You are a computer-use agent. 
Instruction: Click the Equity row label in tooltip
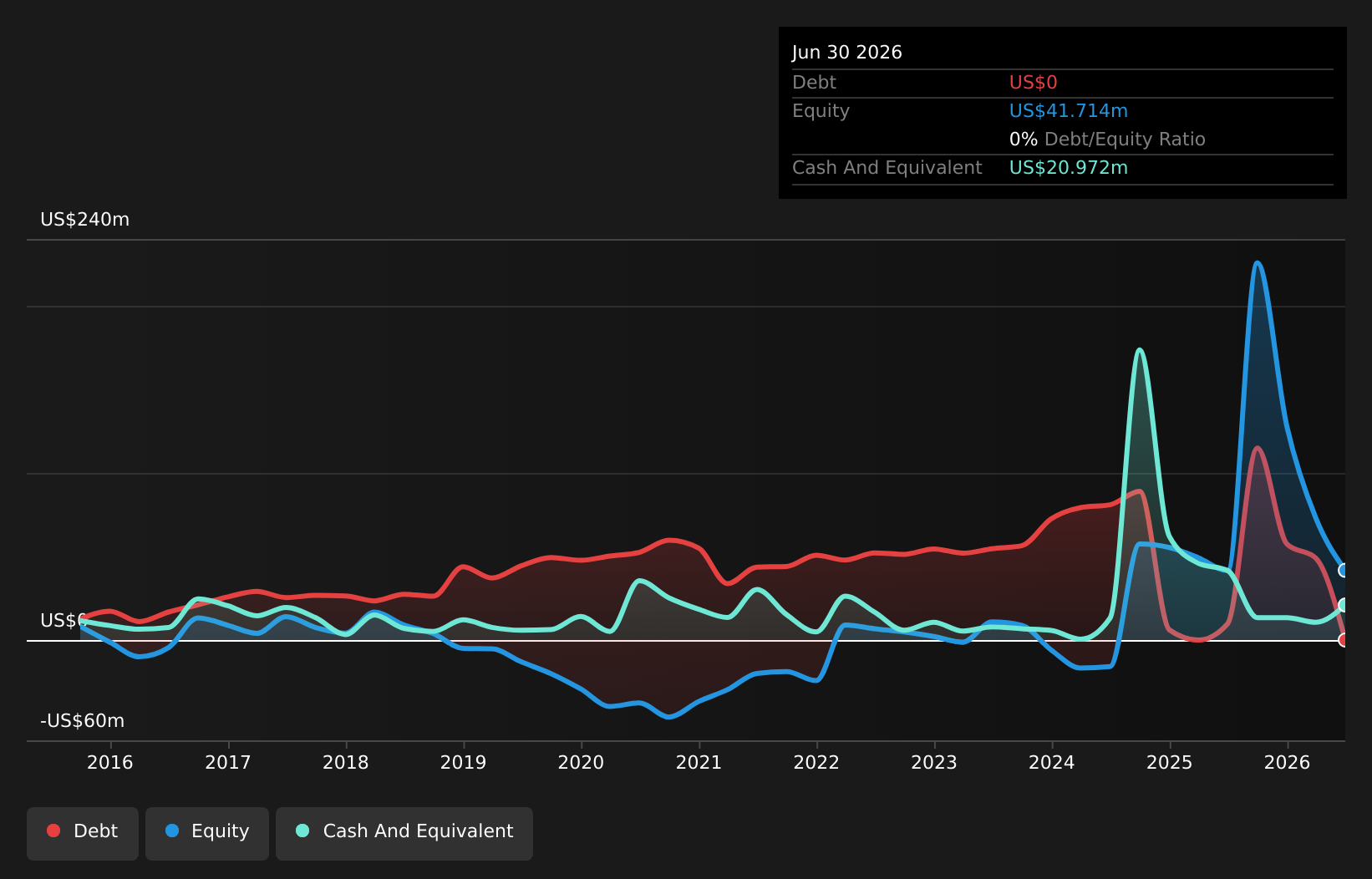[821, 111]
